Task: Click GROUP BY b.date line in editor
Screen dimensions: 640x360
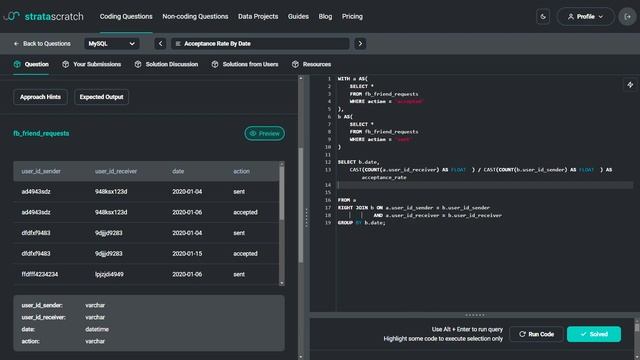Action: click(362, 223)
